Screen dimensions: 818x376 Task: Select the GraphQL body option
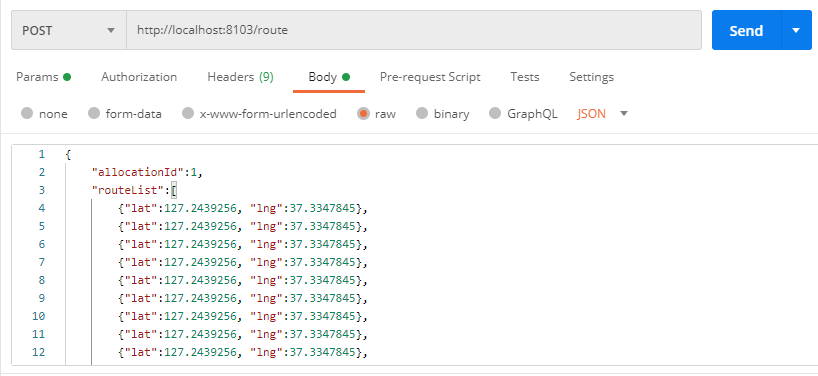(x=496, y=114)
